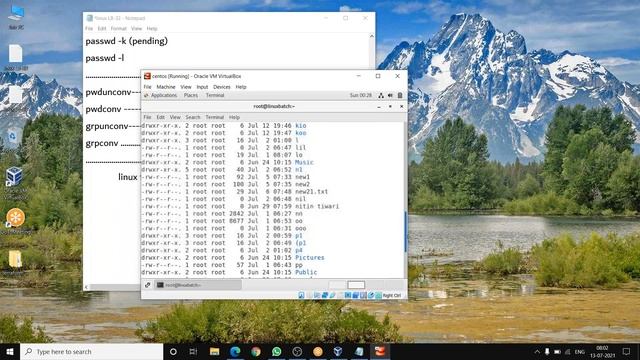Open Microsoft Edge from the taskbar

[235, 351]
